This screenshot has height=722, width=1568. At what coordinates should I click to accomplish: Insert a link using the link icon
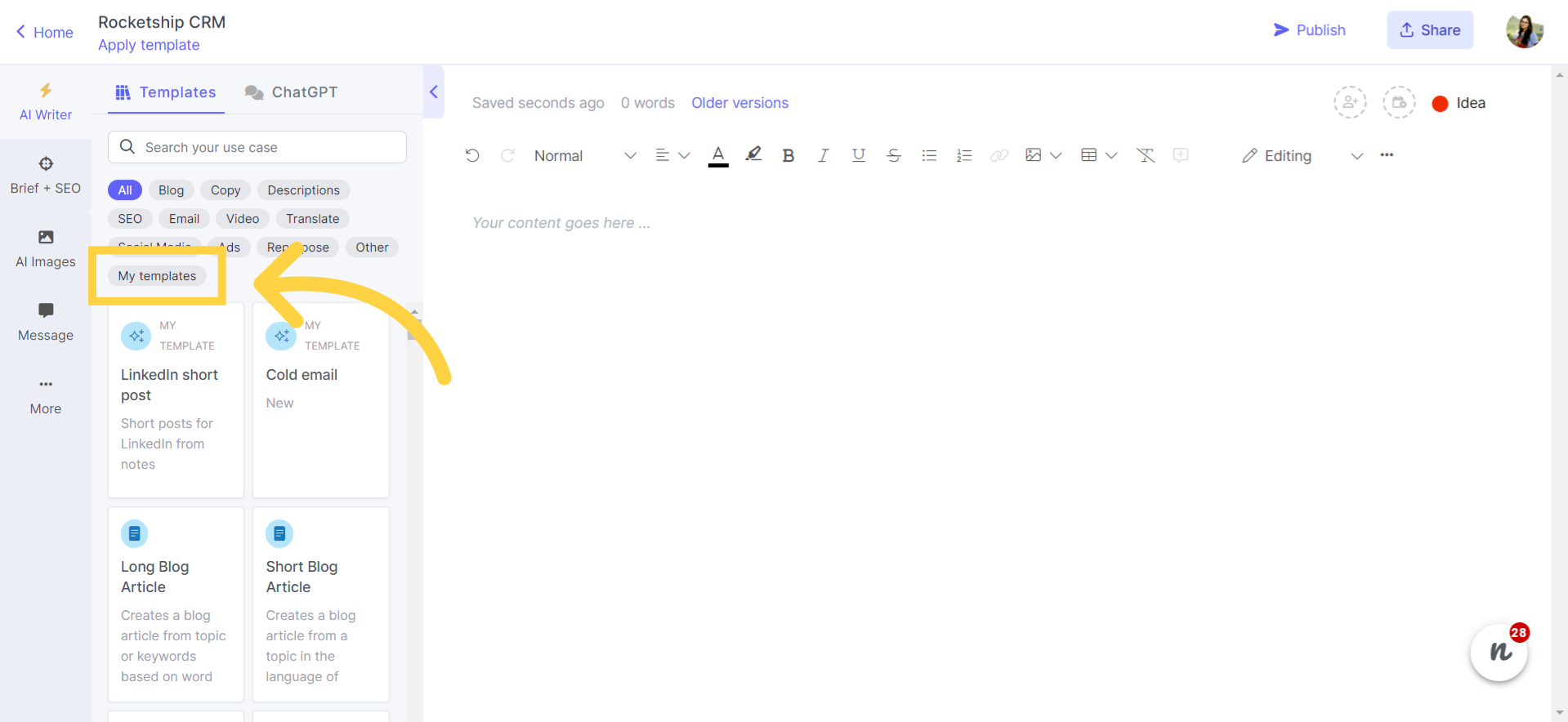(999, 155)
